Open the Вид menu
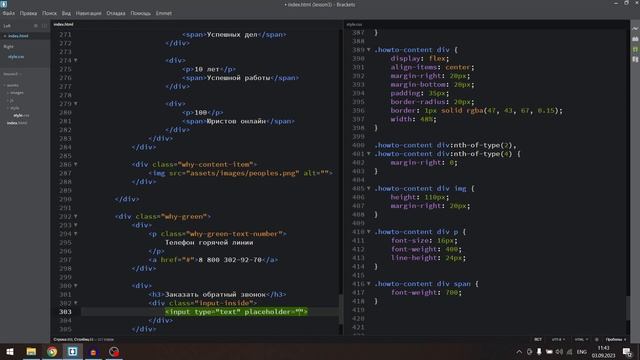The image size is (640, 360). (x=66, y=13)
